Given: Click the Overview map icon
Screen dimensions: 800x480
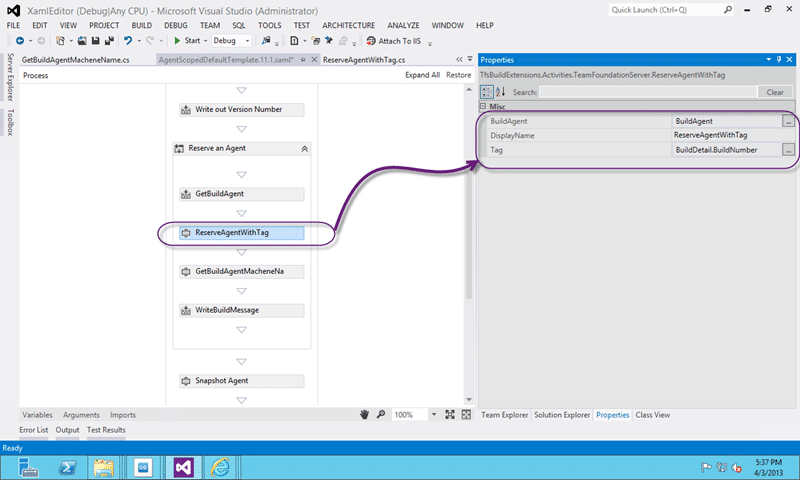Looking at the screenshot, I should (x=466, y=415).
